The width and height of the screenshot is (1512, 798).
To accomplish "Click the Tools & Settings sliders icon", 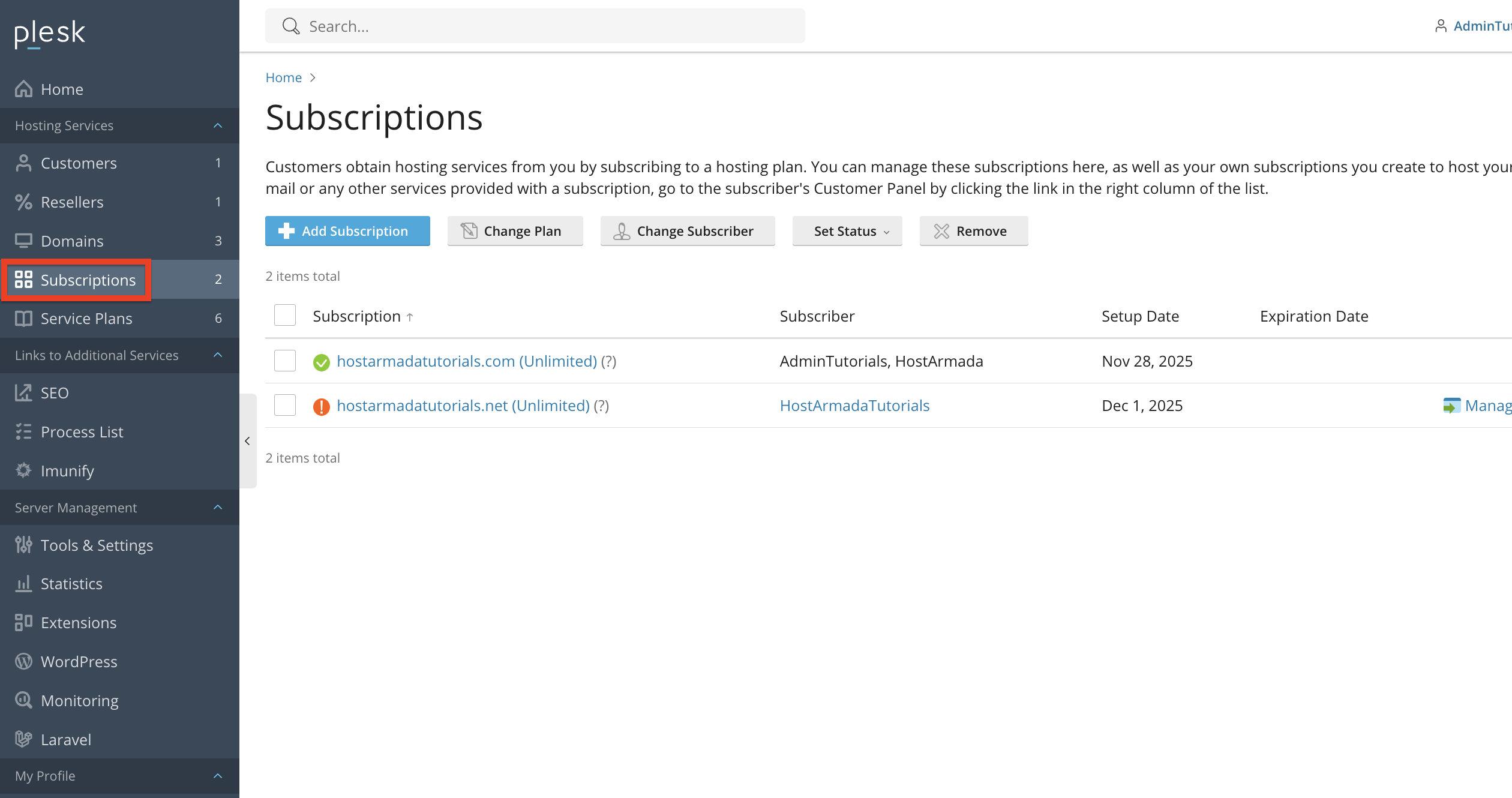I will [x=23, y=545].
